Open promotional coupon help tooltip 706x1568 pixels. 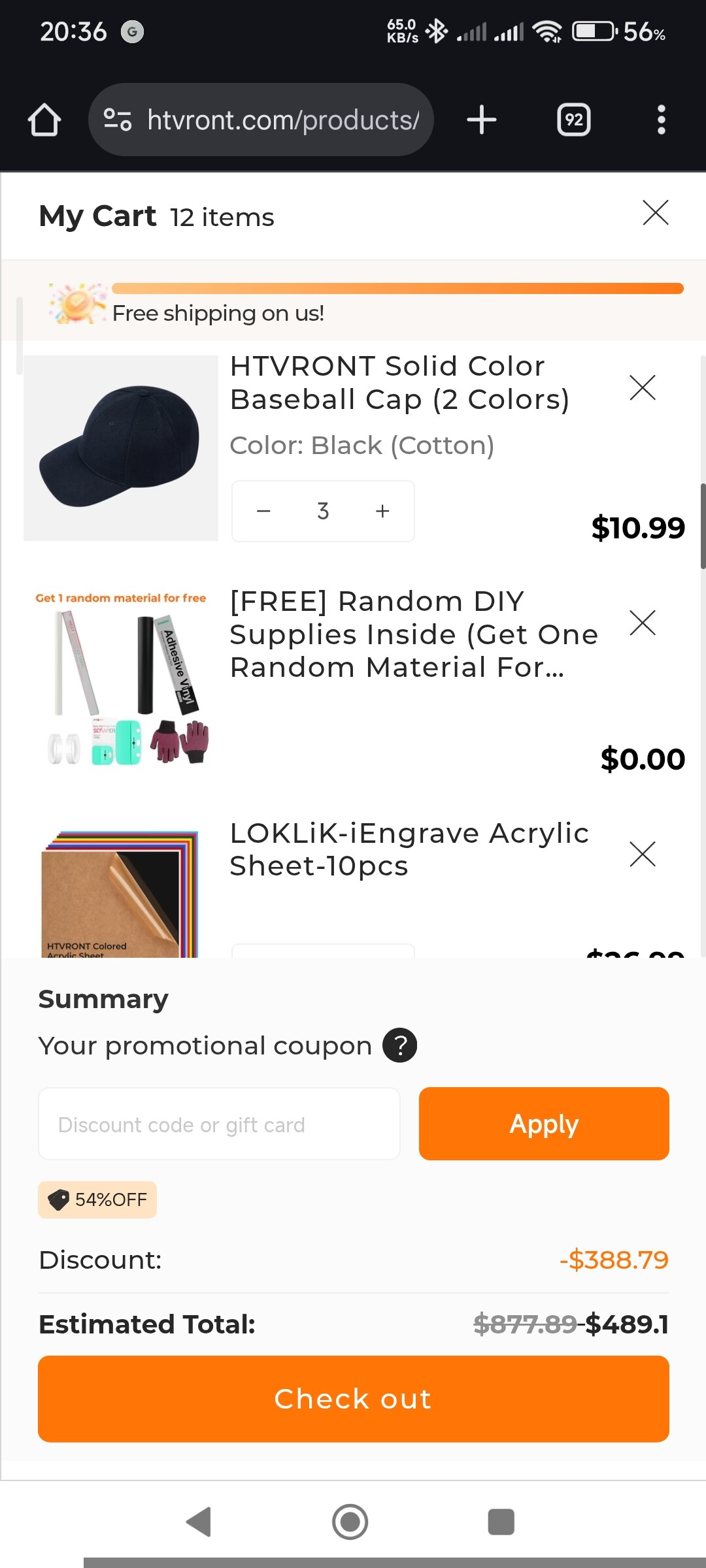pyautogui.click(x=399, y=1045)
